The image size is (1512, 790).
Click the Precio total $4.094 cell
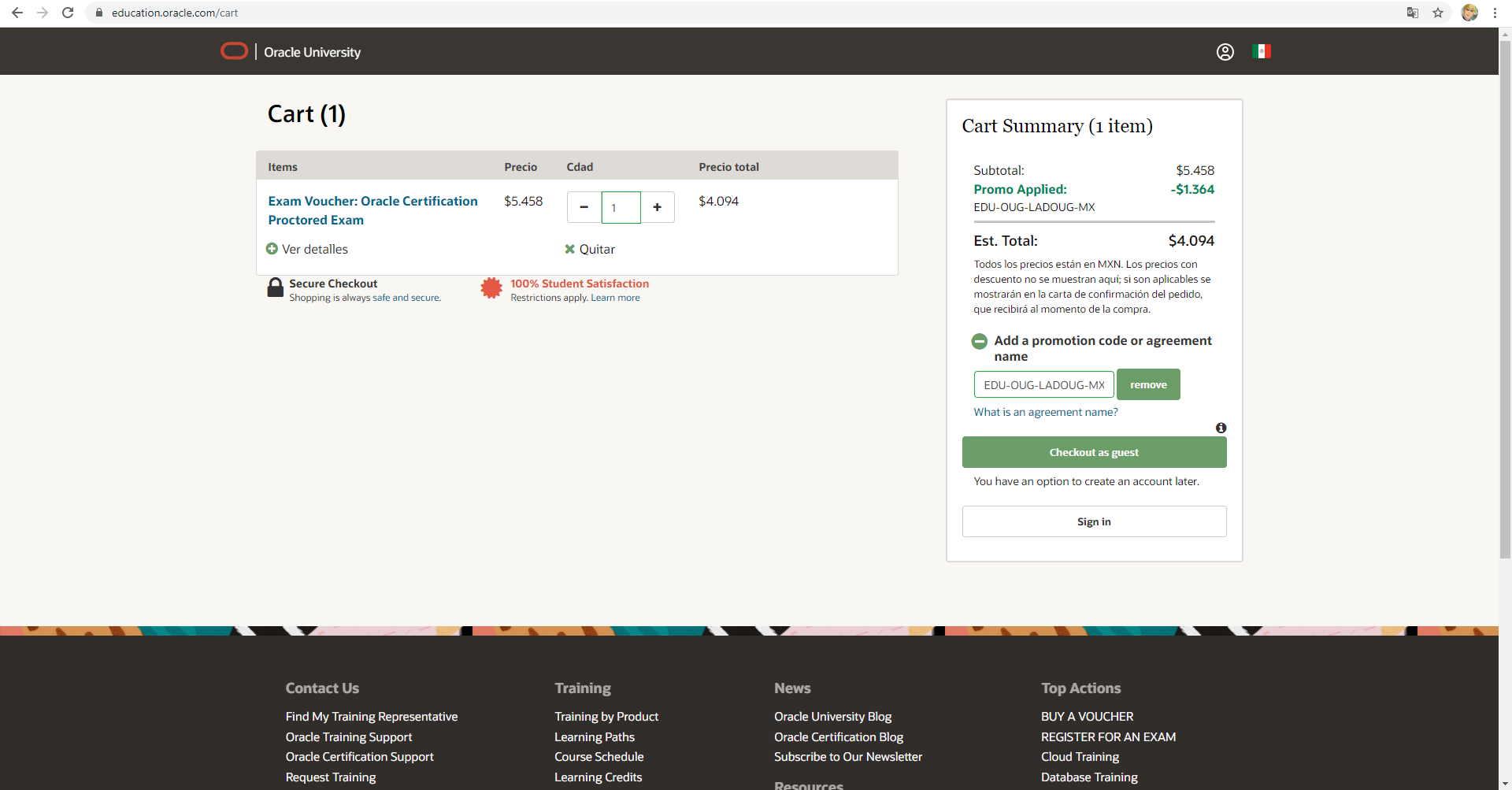tap(719, 202)
